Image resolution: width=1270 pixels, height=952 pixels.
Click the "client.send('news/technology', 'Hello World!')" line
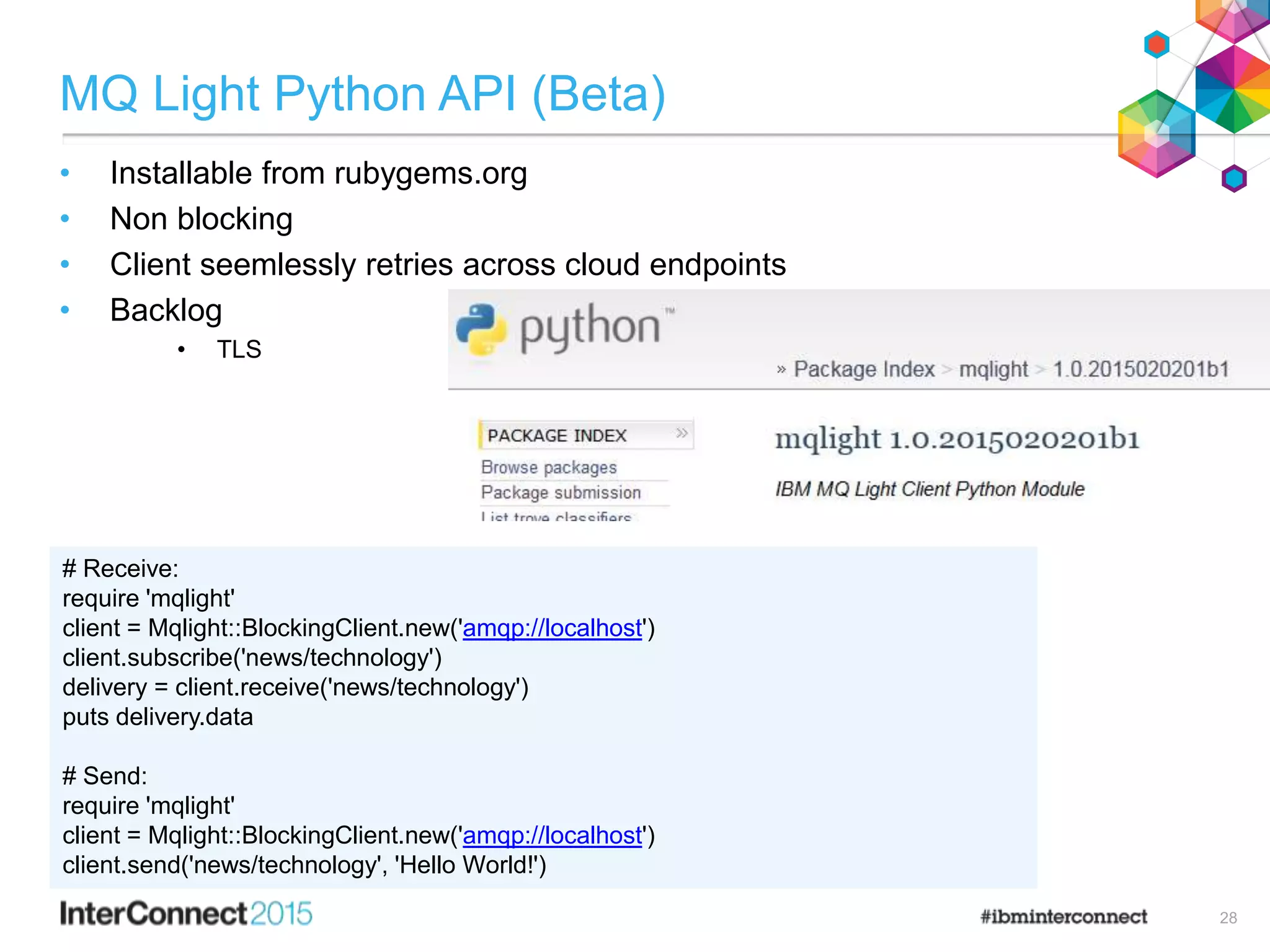point(304,866)
